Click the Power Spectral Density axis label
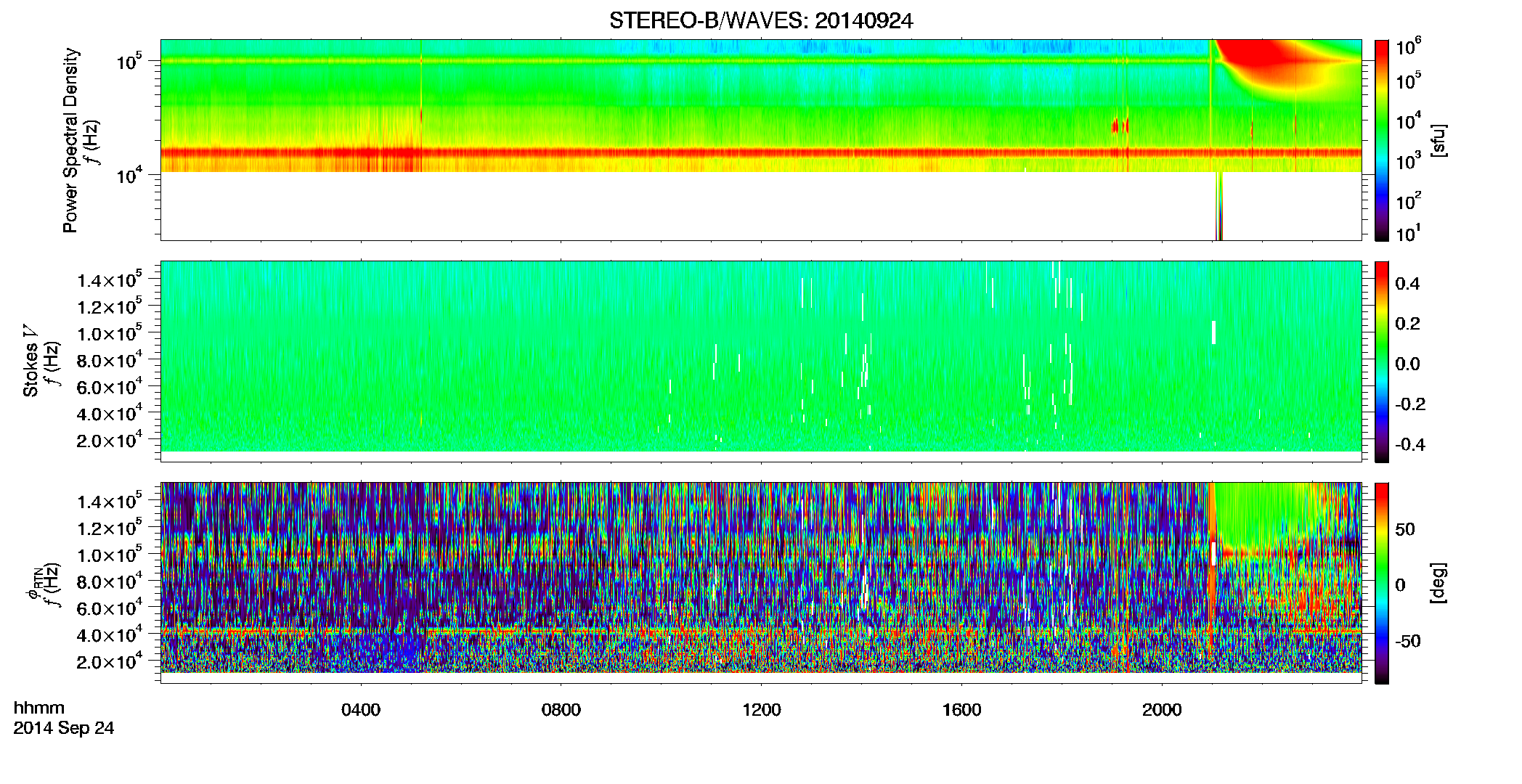 (x=70, y=140)
